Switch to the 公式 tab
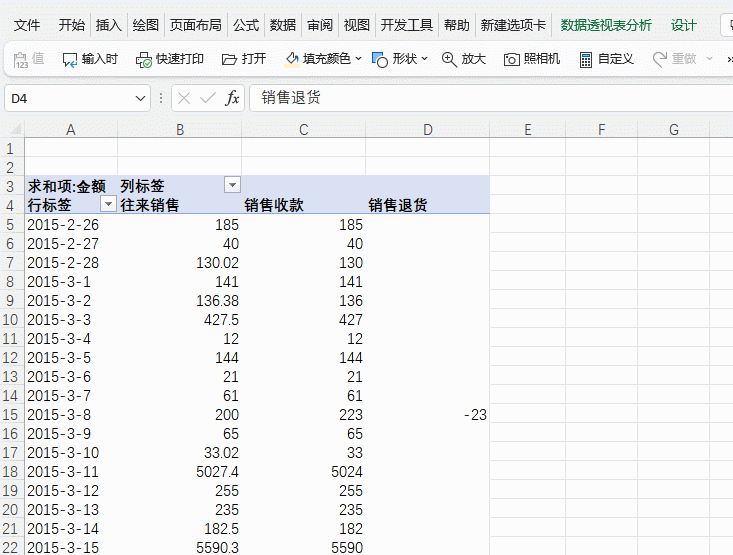The image size is (733, 555). [245, 25]
